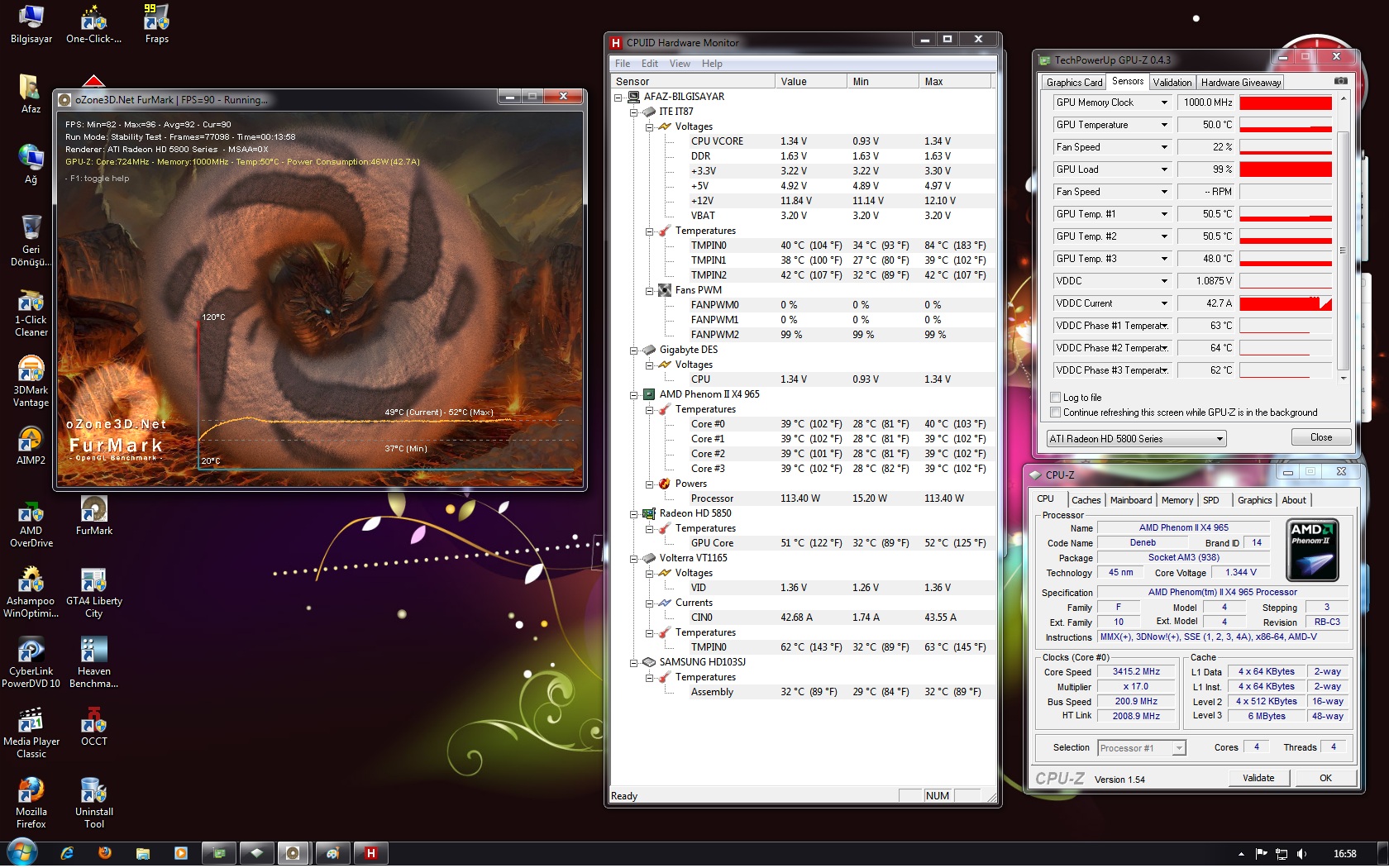1389x868 pixels.
Task: Click the GPU-Z Close button
Action: [x=1320, y=437]
